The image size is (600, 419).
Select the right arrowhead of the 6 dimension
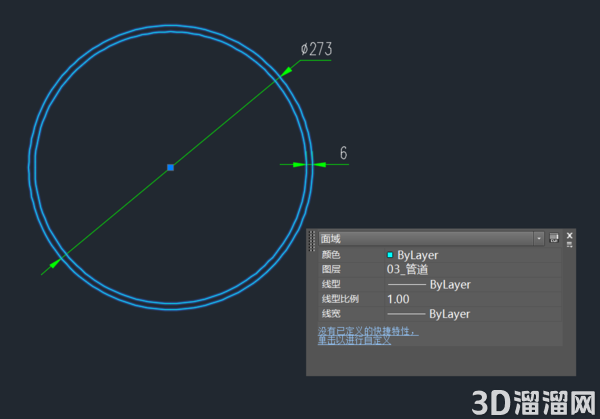(x=320, y=165)
